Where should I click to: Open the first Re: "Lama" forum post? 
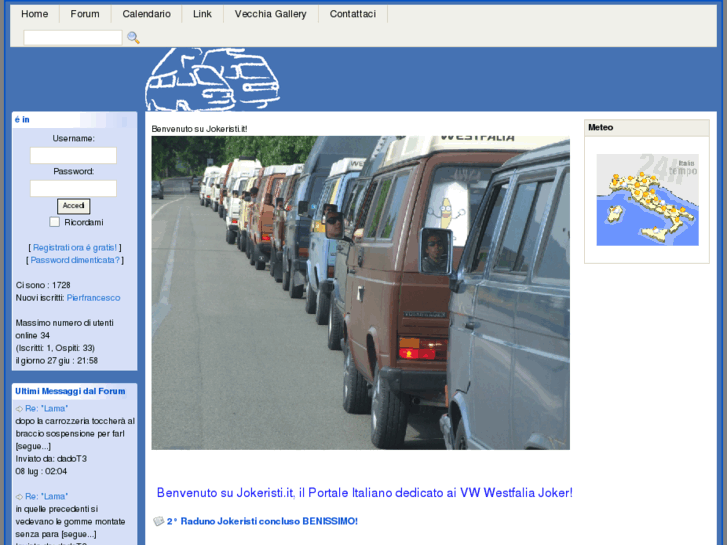tap(46, 409)
